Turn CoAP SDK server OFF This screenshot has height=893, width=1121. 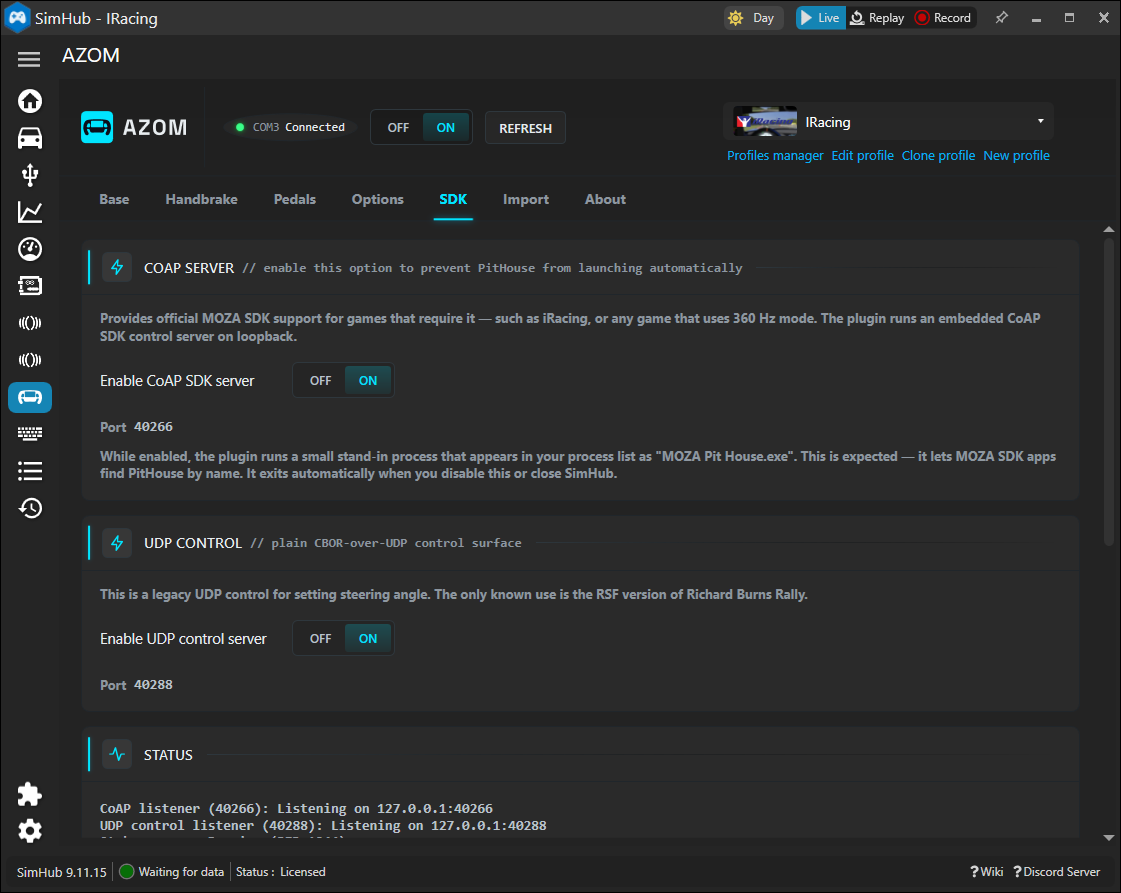click(320, 380)
